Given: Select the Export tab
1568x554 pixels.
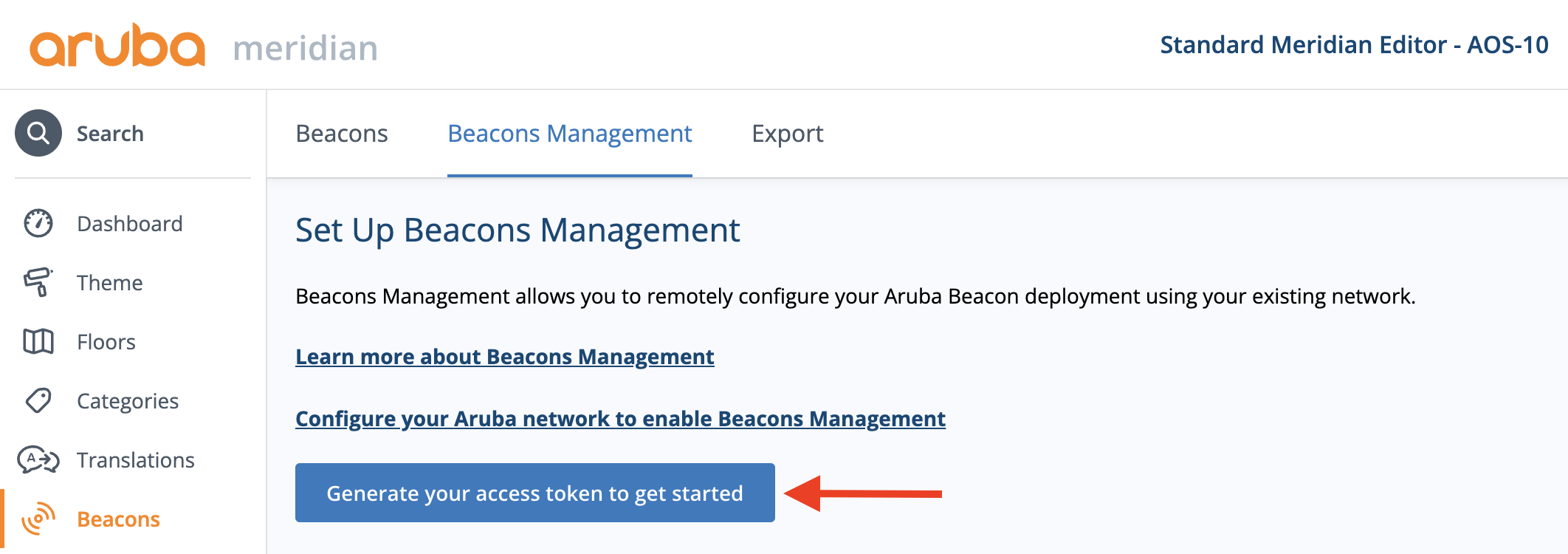Looking at the screenshot, I should 788,134.
